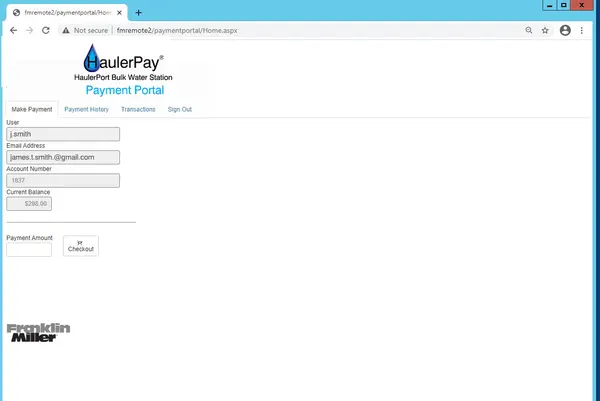Click the Email Address field

63,157
